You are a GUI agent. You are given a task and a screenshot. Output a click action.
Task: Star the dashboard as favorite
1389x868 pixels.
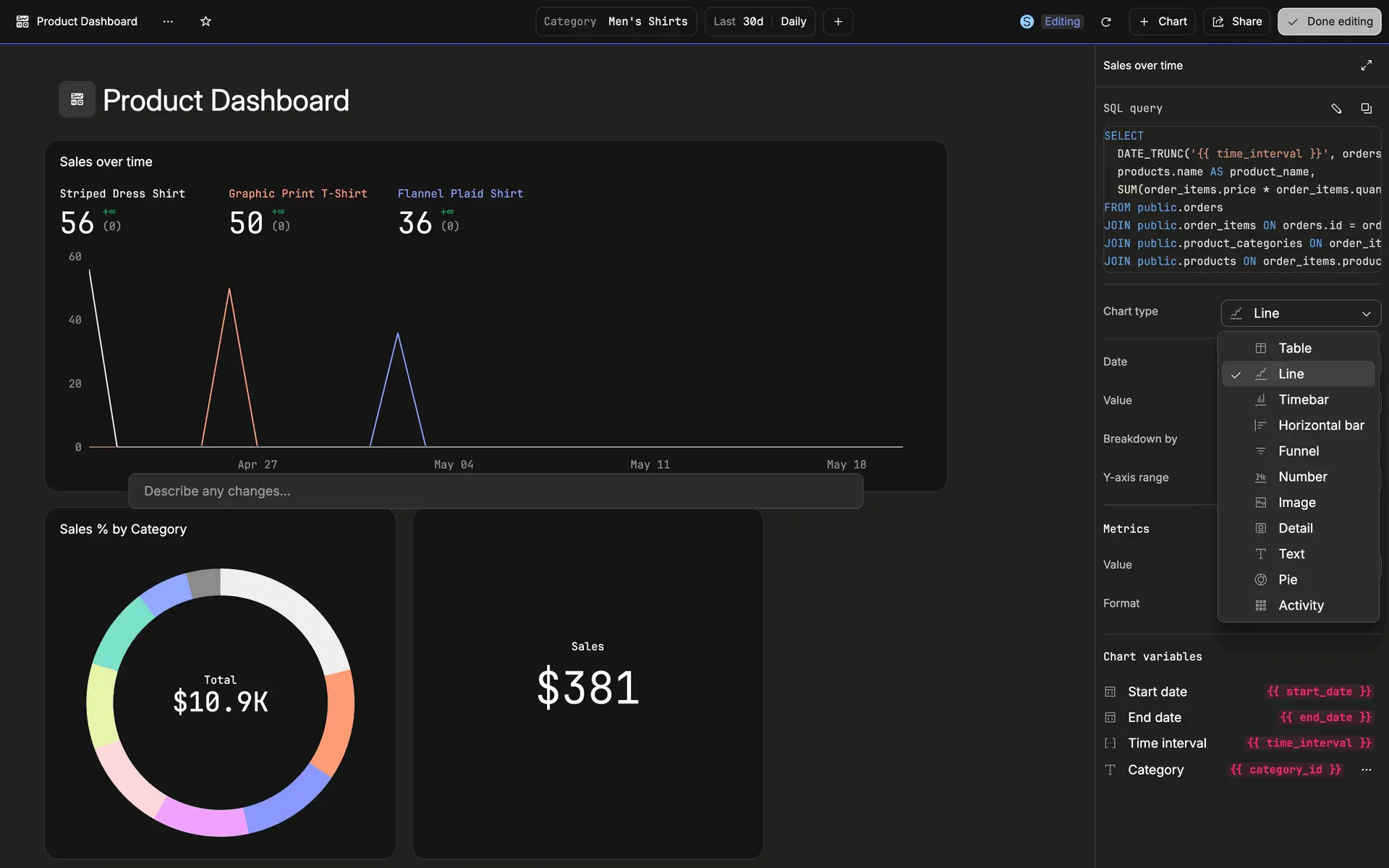coord(205,22)
